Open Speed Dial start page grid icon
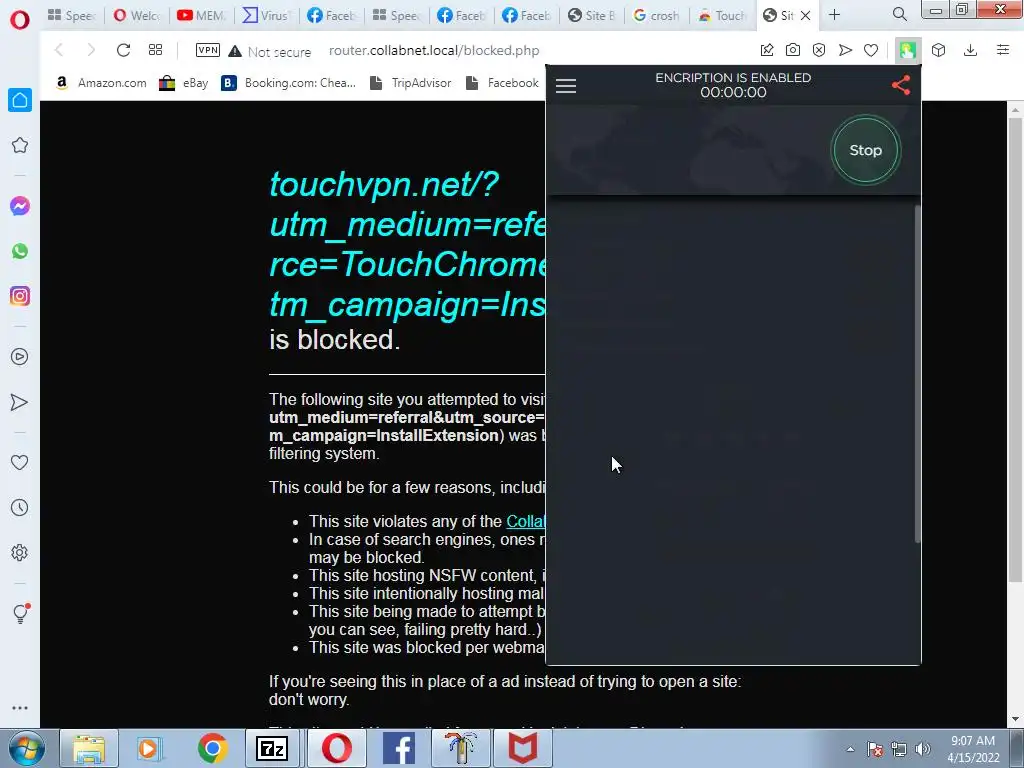Screen dimensions: 1024x768 click(x=155, y=50)
